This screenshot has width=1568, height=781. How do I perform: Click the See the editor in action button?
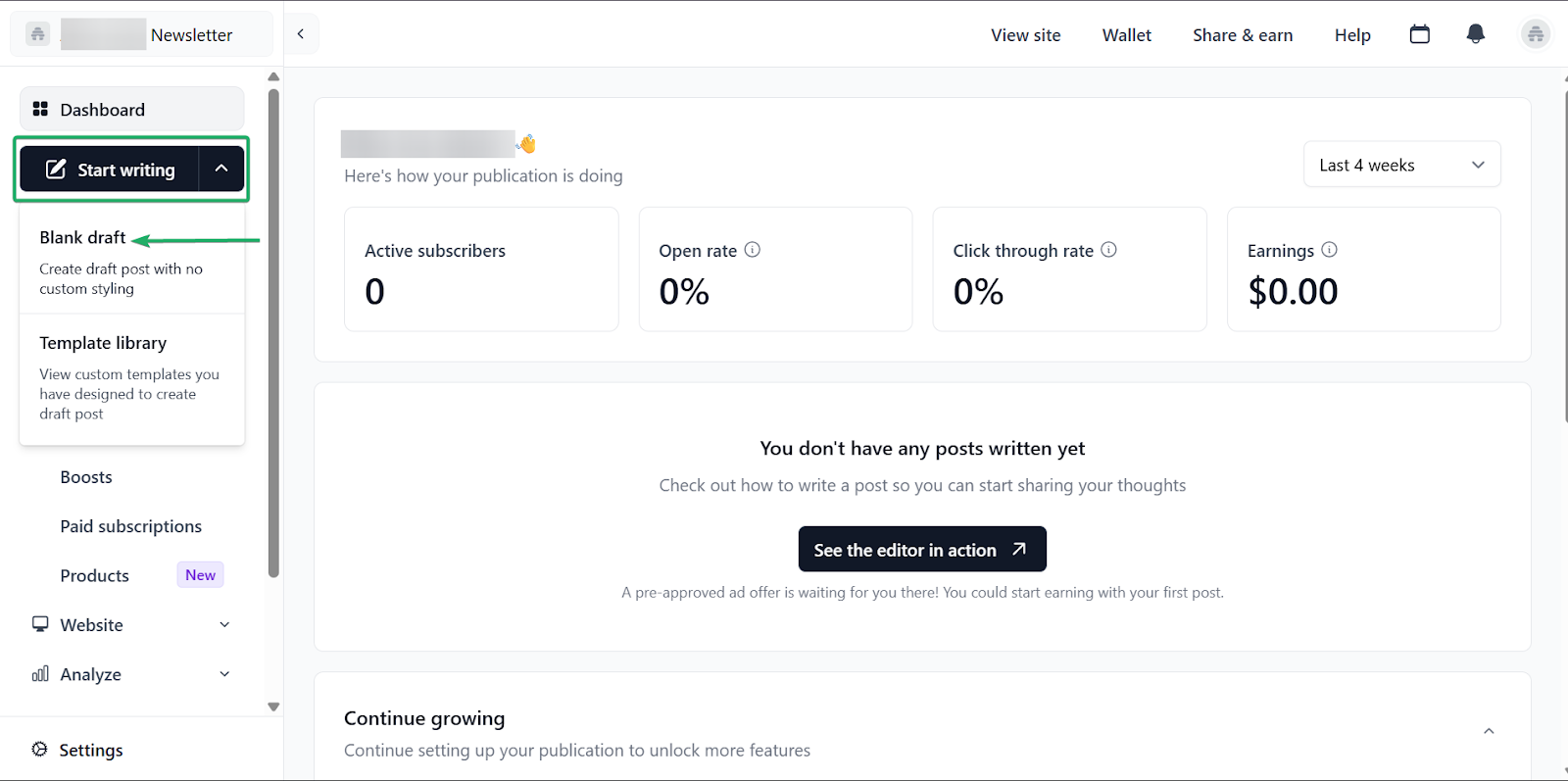pos(921,549)
